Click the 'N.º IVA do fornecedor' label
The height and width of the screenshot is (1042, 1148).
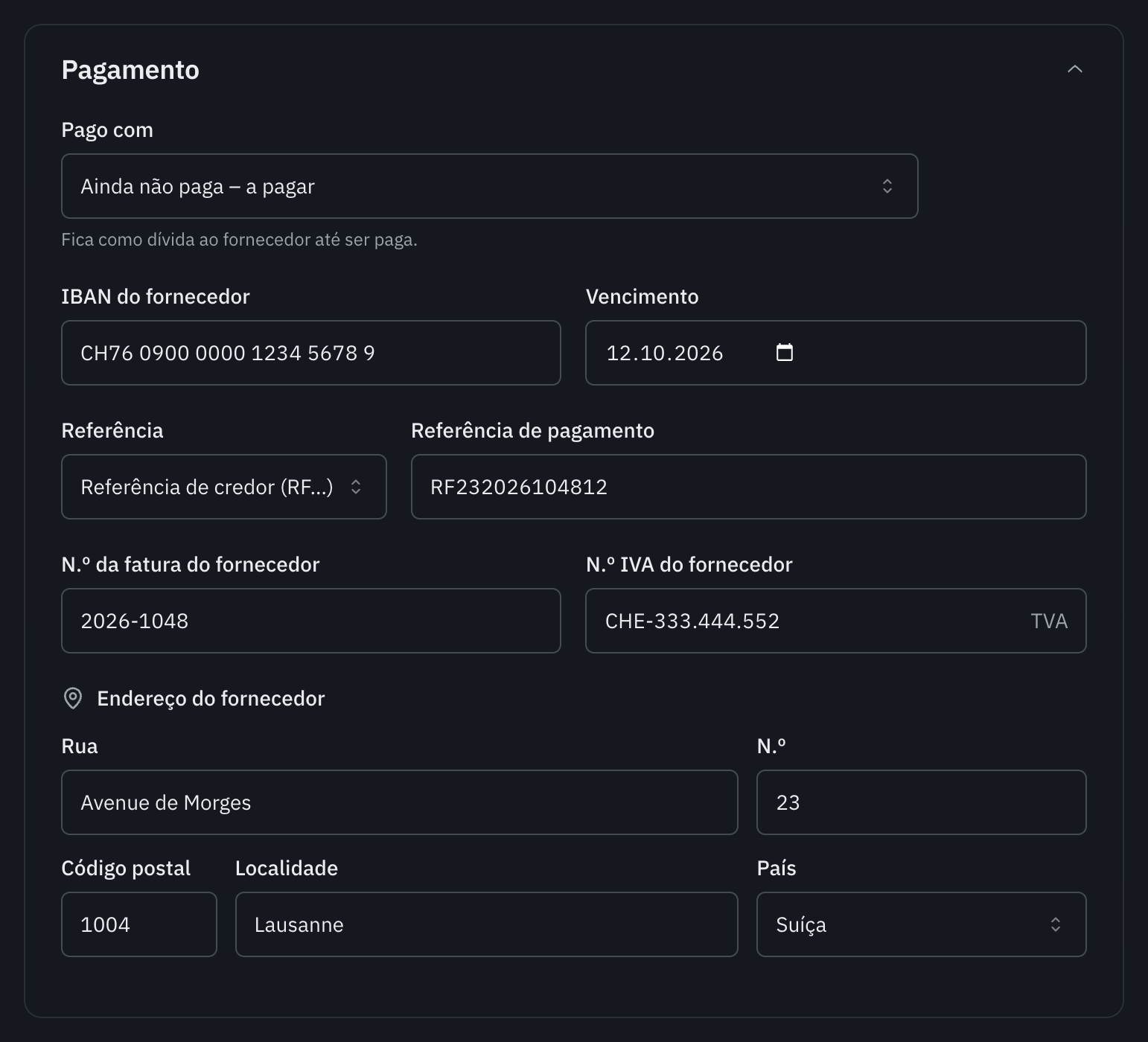[x=689, y=564]
